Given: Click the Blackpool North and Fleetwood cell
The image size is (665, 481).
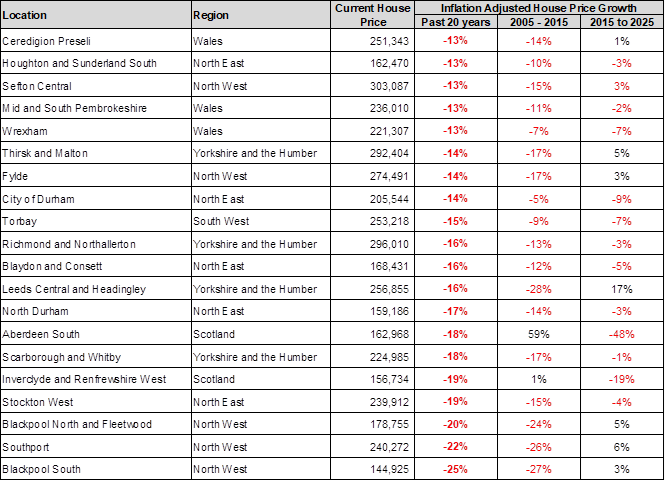Looking at the screenshot, I should pos(79,424).
